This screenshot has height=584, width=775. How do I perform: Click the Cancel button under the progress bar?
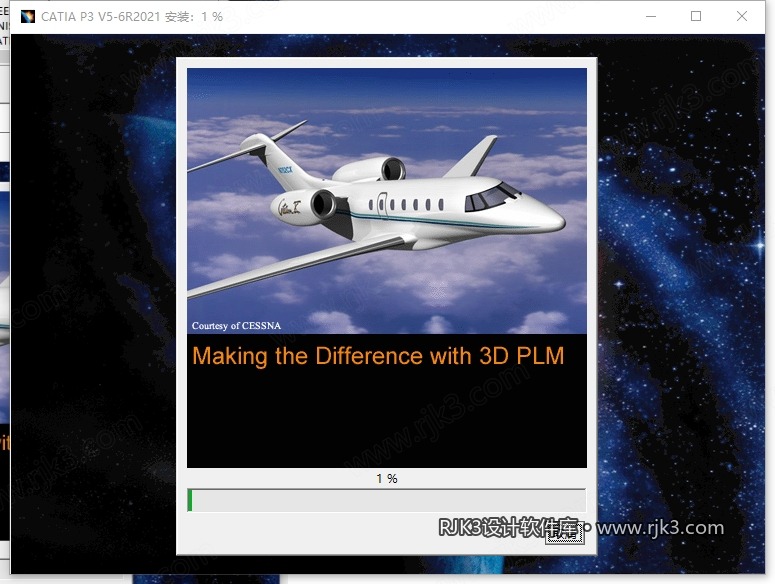tap(565, 532)
